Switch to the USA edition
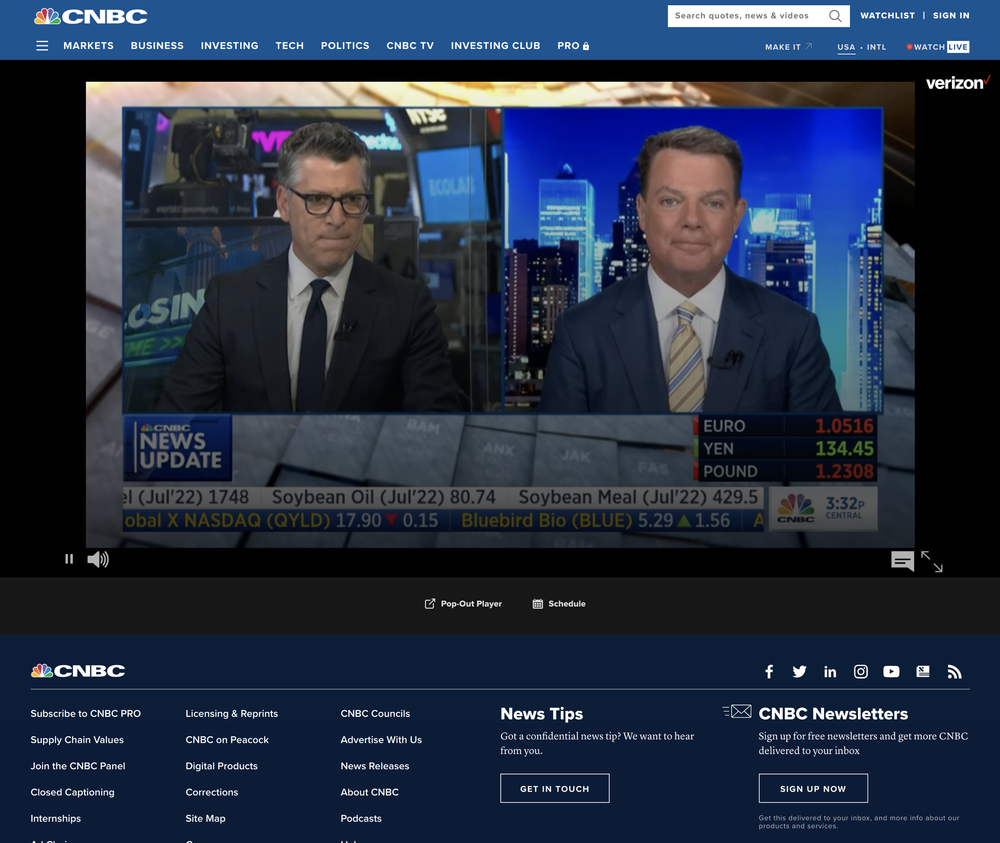This screenshot has width=1000, height=843. click(x=846, y=47)
